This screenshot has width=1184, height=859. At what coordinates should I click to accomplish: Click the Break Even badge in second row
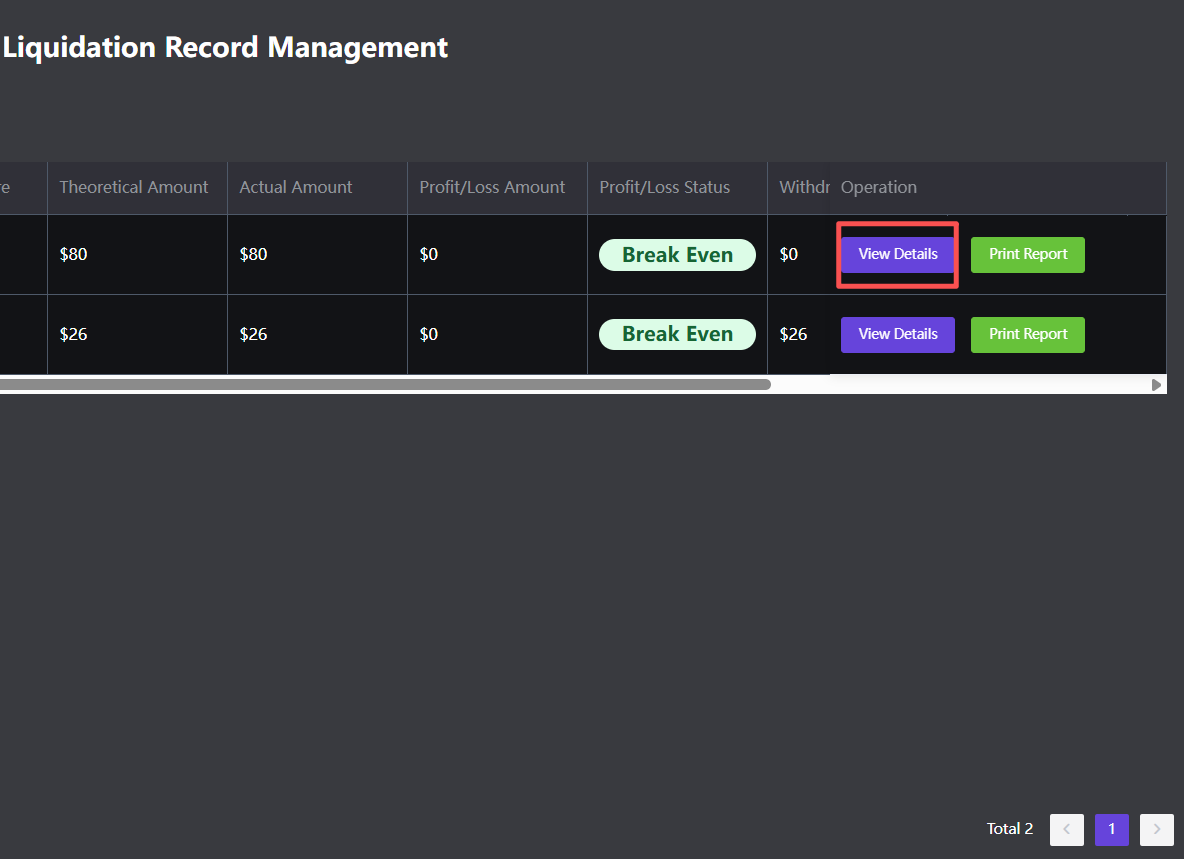(x=677, y=335)
